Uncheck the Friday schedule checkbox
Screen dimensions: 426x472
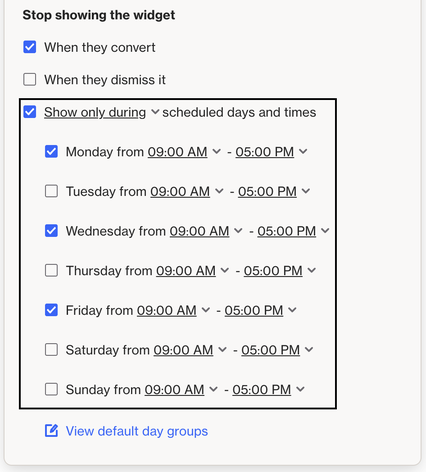click(51, 310)
